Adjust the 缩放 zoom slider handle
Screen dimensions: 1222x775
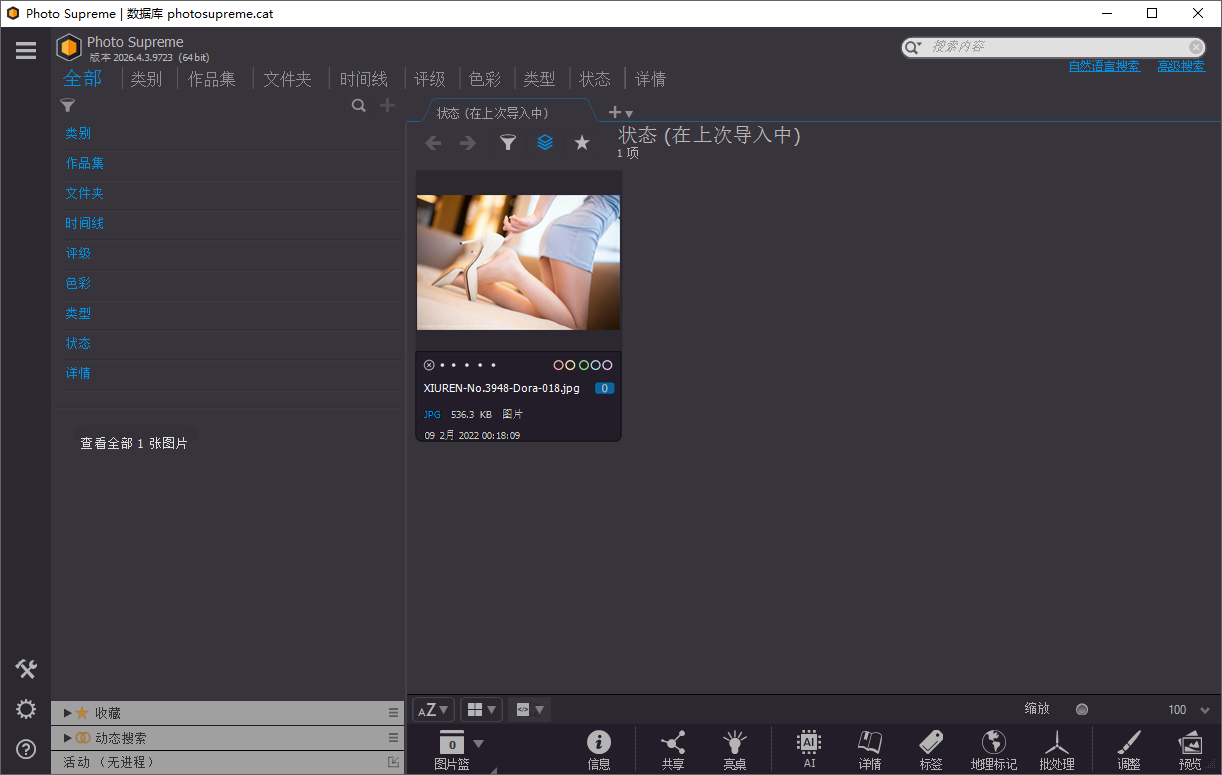click(x=1082, y=709)
